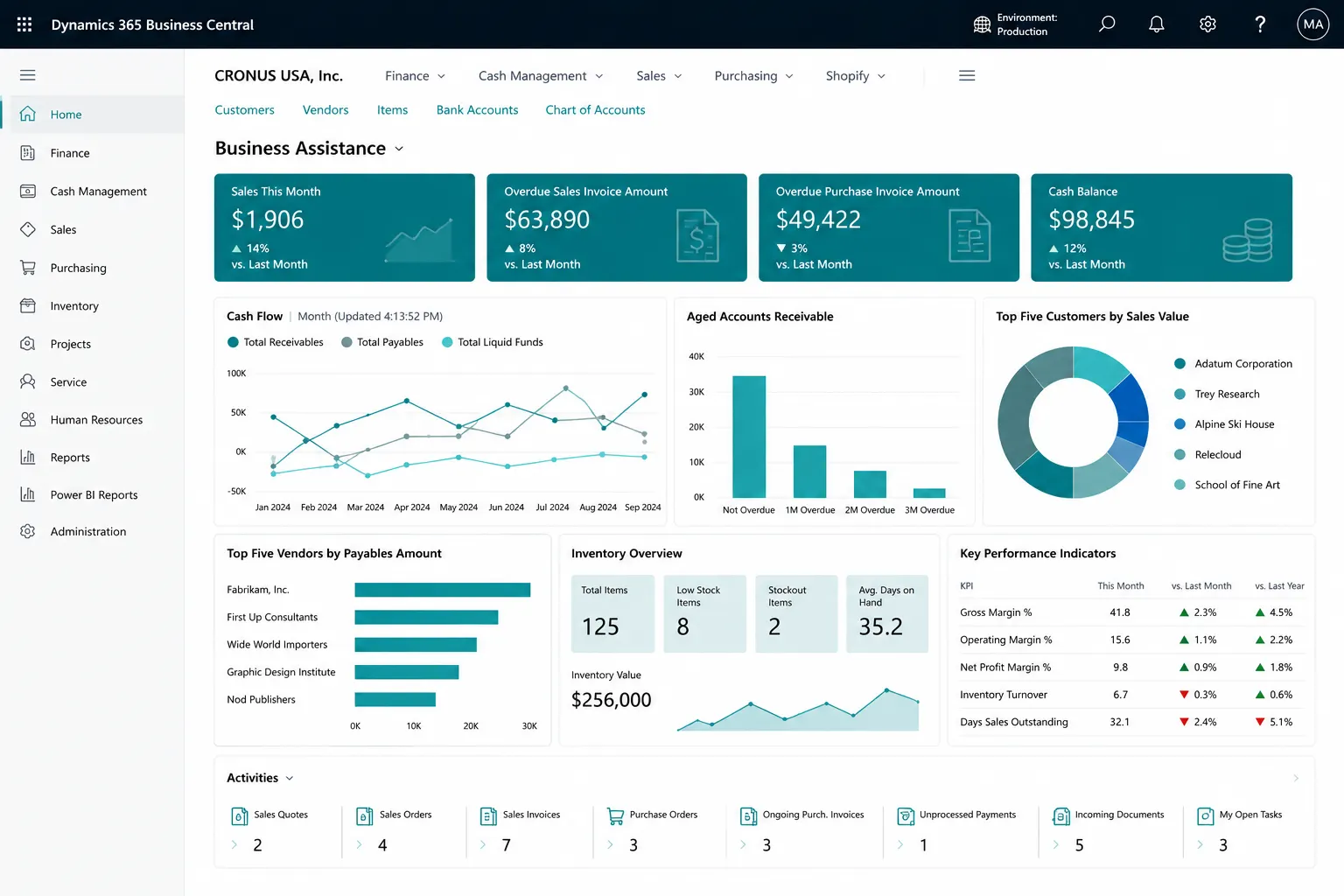This screenshot has width=1344, height=896.
Task: Click the Inventory box icon
Action: point(28,305)
